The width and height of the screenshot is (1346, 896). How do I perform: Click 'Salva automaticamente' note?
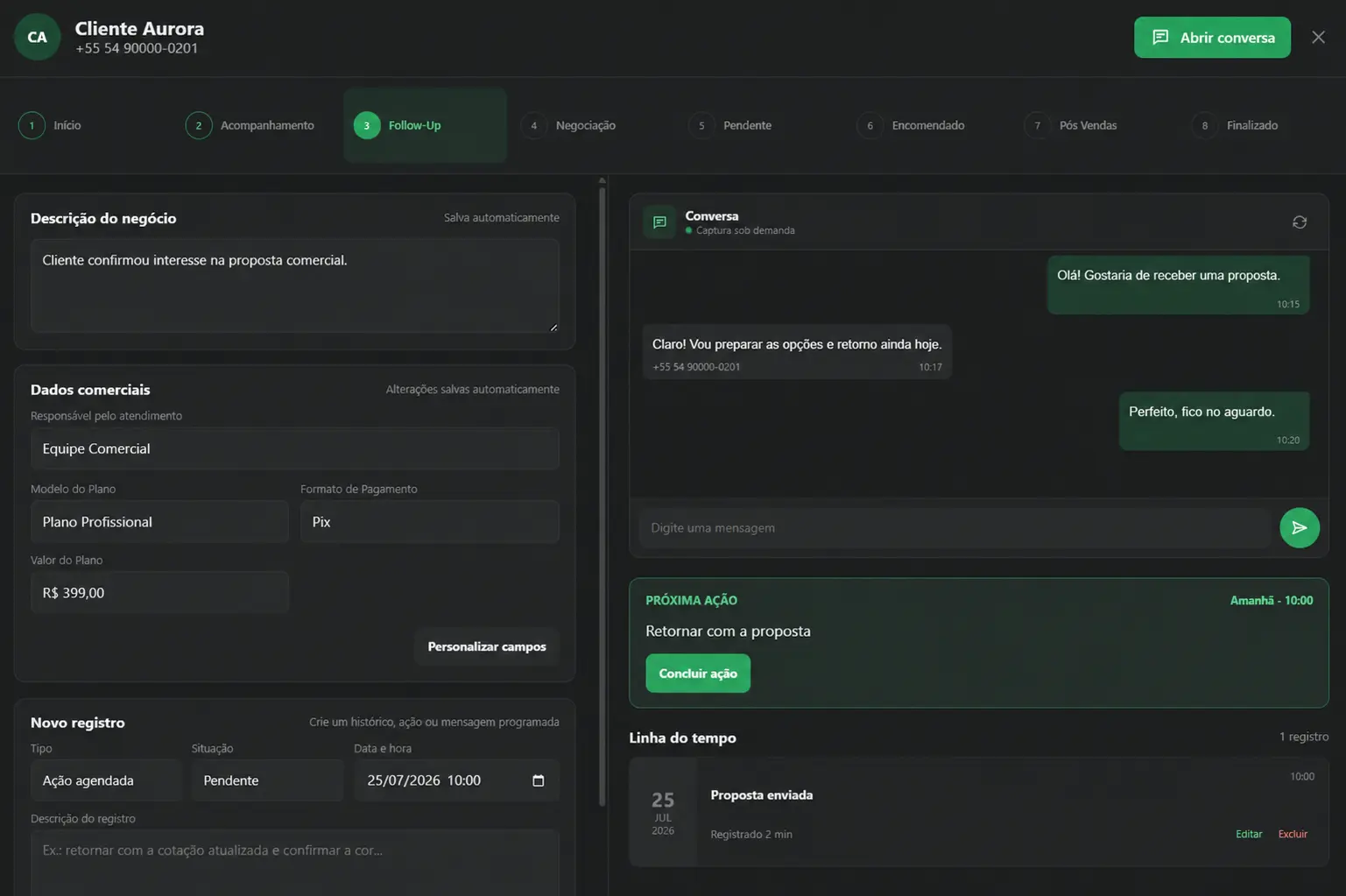coord(501,217)
